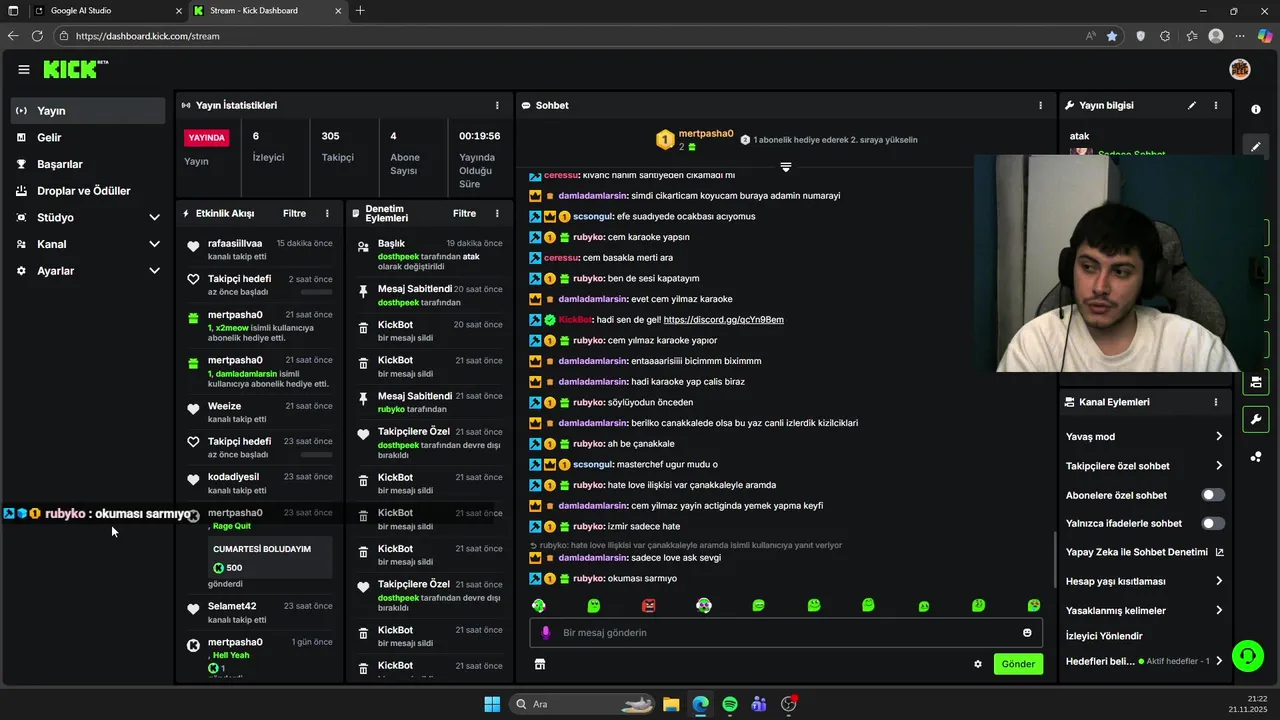The image size is (1280, 720).
Task: Click the YAYINDA live badge
Action: coord(207,137)
